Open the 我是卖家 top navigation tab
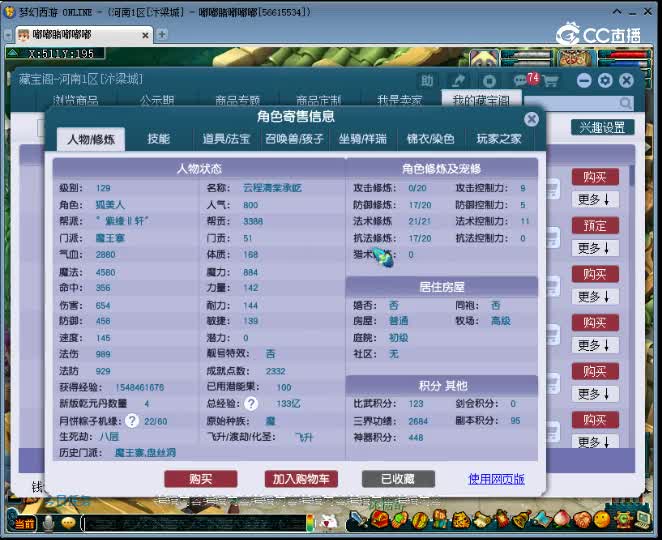662x540 pixels. coord(399,100)
